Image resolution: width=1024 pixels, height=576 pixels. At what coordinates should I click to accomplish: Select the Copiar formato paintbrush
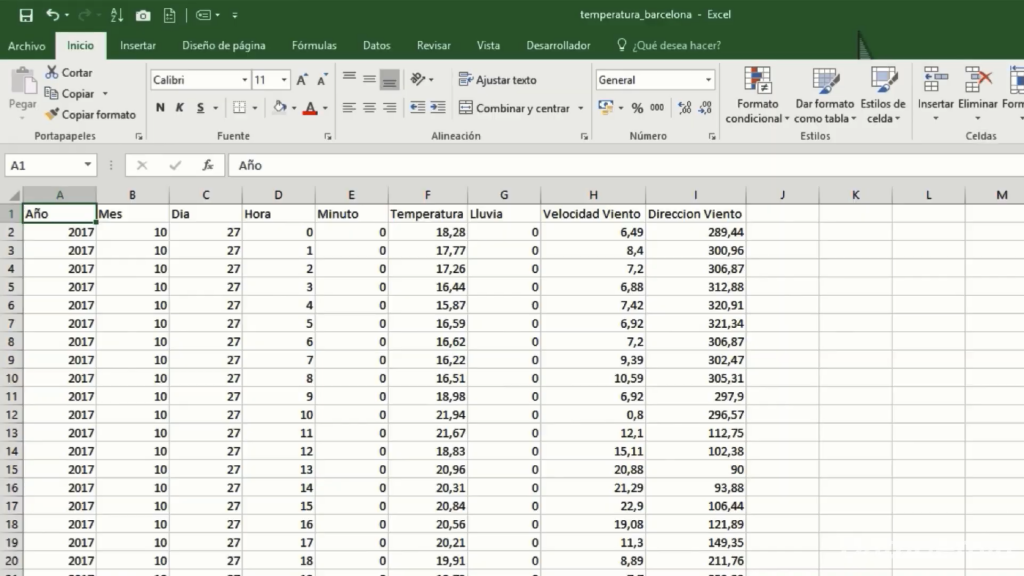coord(52,114)
